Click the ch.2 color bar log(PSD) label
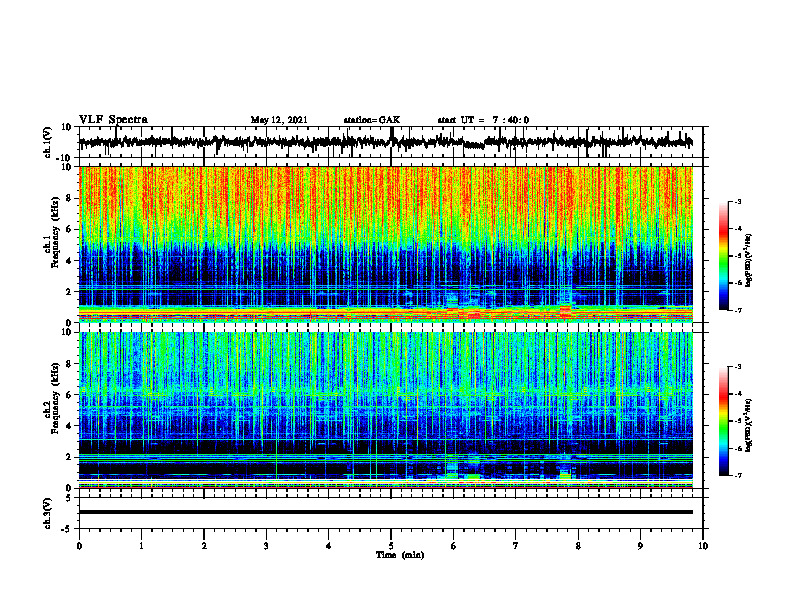Image resolution: width=792 pixels, height=612 pixels. (x=749, y=425)
